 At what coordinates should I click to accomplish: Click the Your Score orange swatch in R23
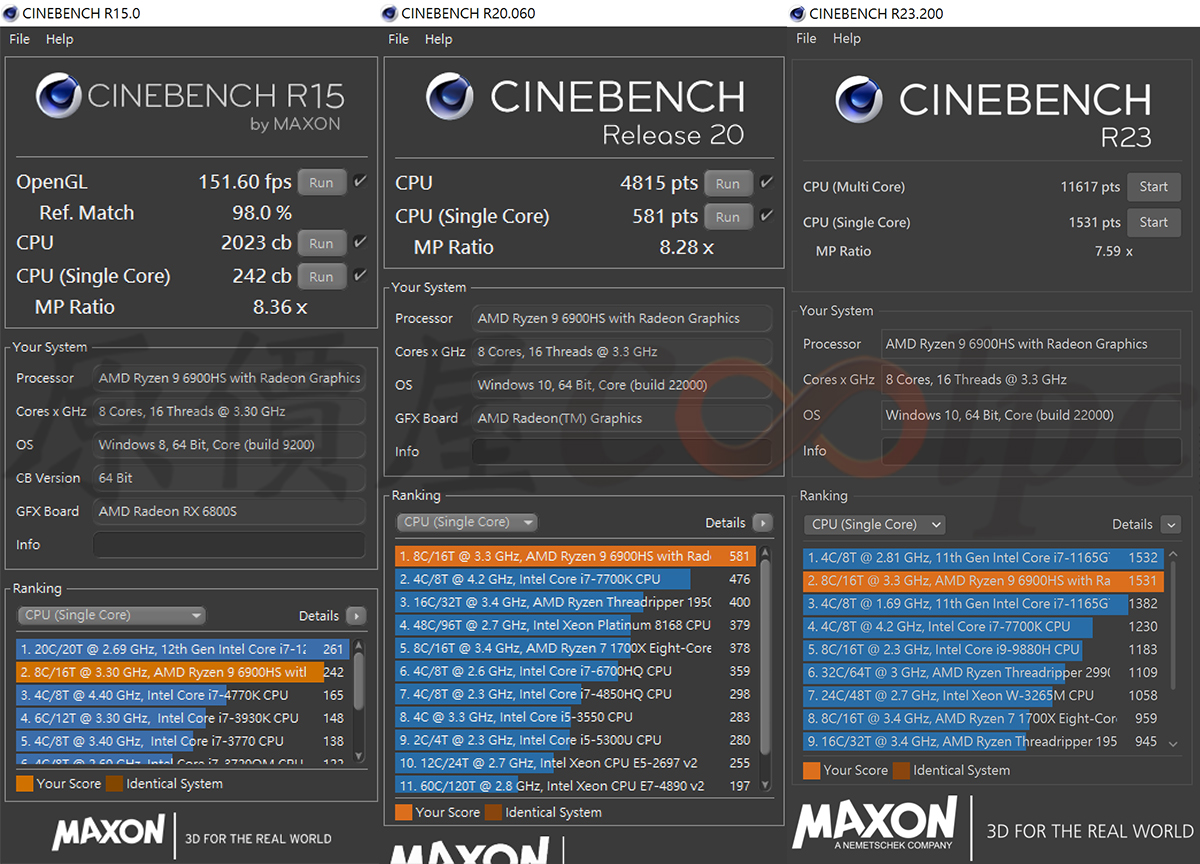click(812, 771)
